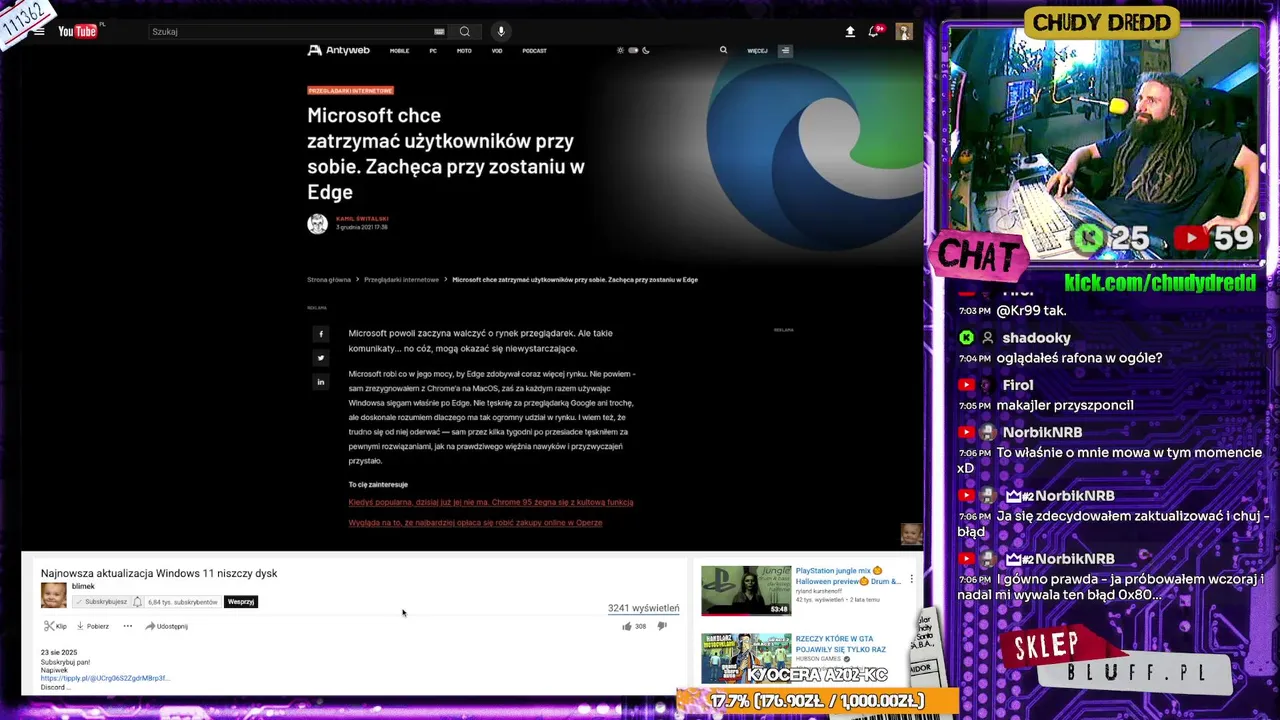This screenshot has height=720, width=1280.
Task: Share article on Twitter
Action: (x=321, y=358)
